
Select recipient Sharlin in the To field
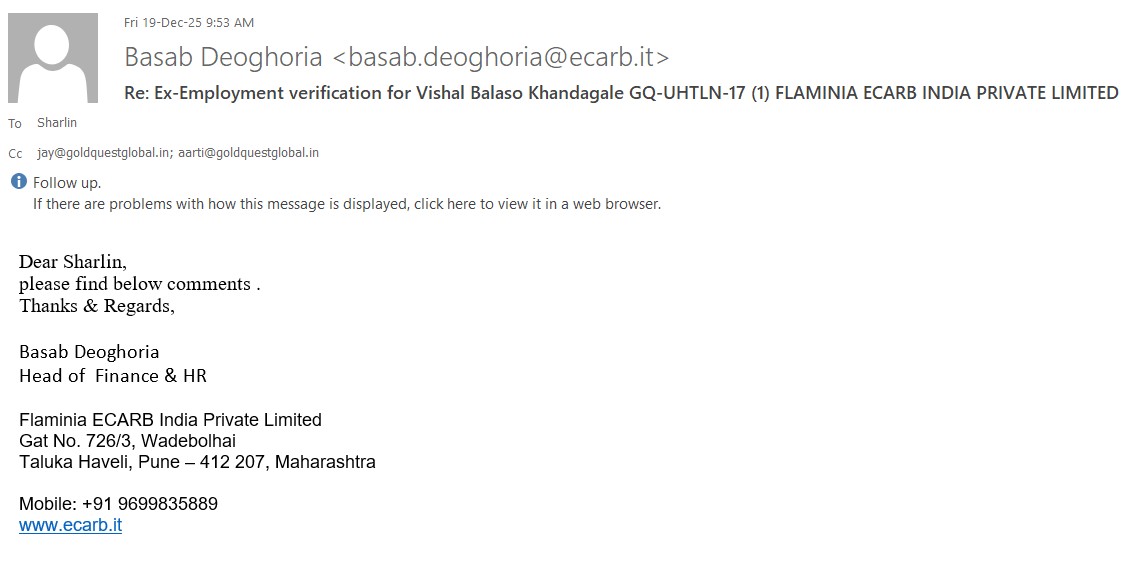click(57, 123)
